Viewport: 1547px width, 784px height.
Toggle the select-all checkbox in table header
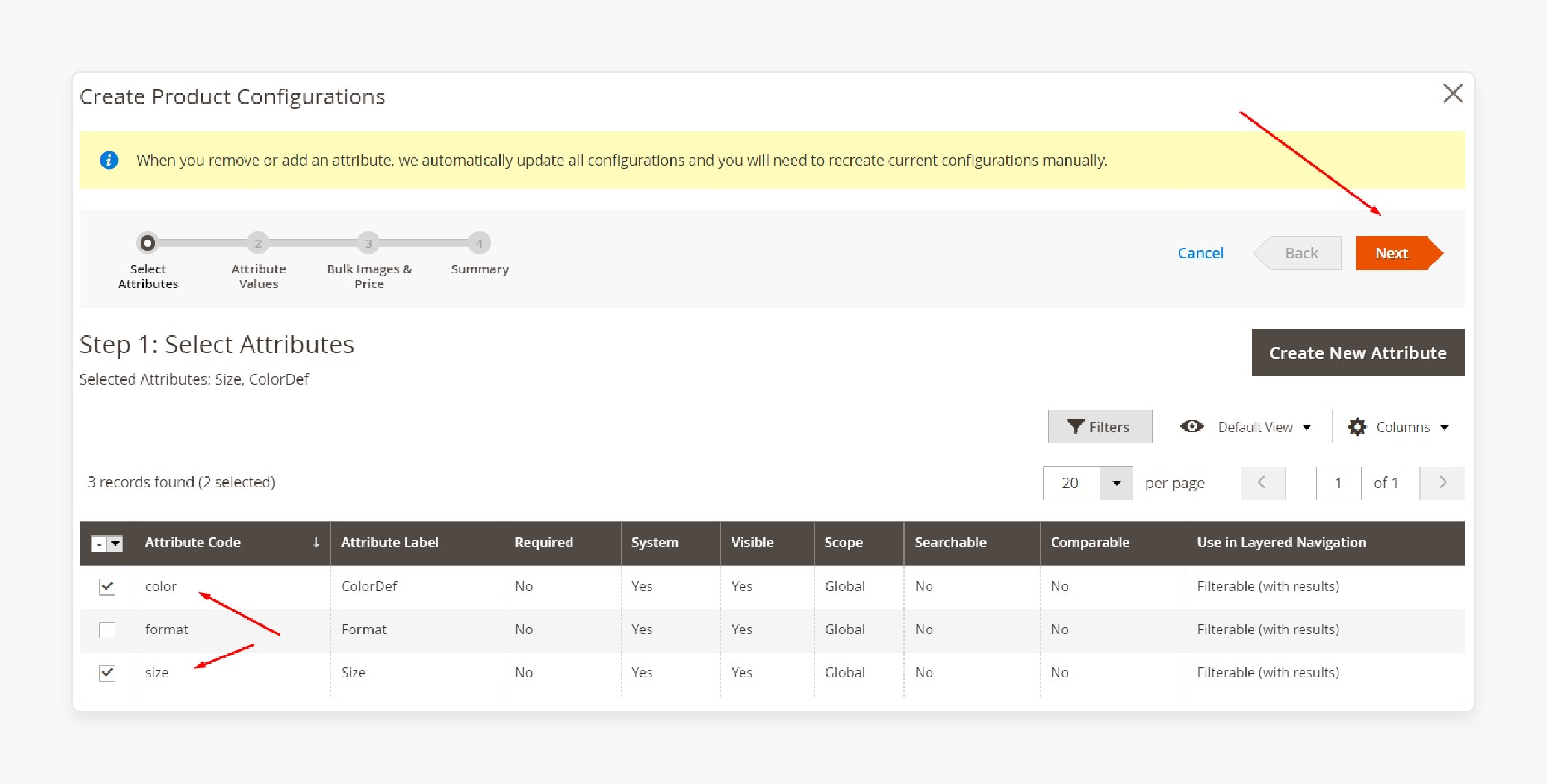tap(99, 544)
